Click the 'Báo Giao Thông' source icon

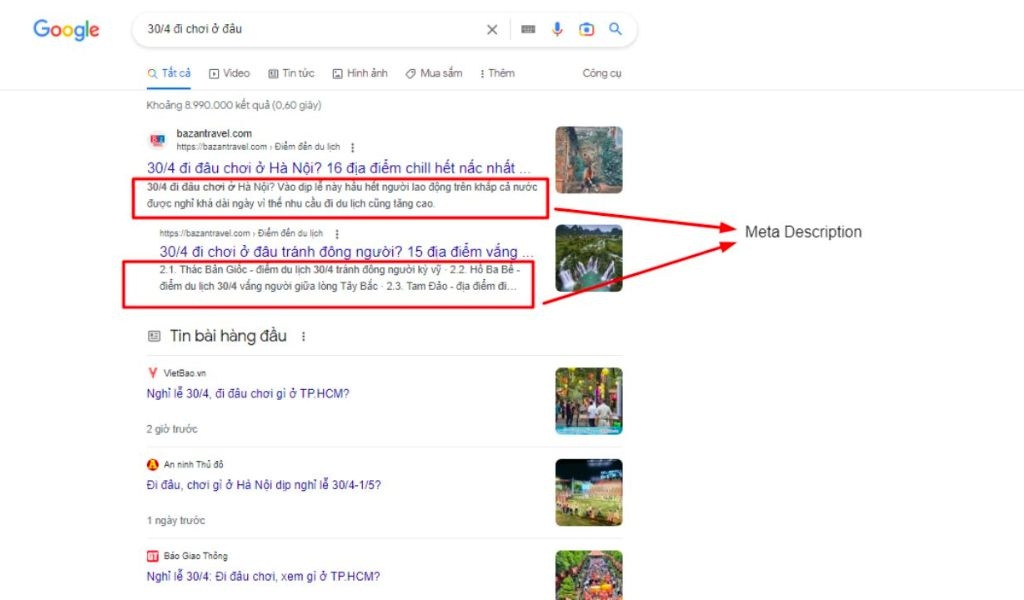[x=153, y=556]
